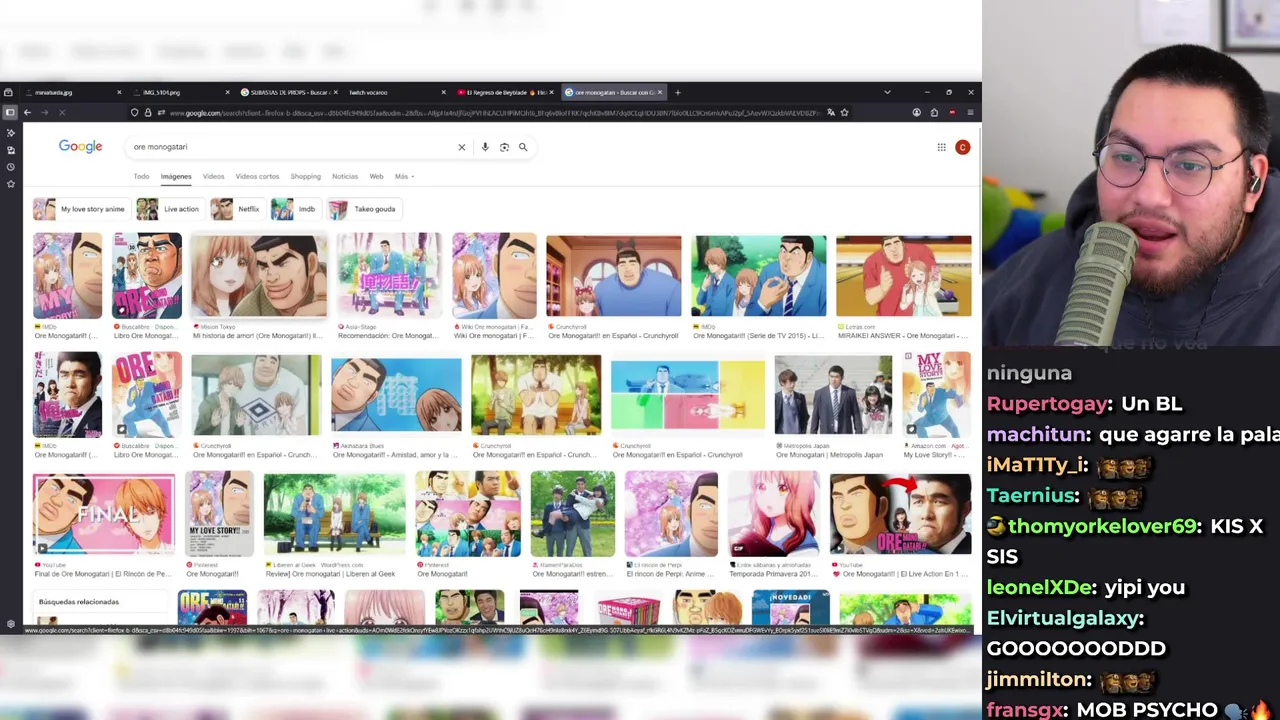Select the 'Web' search category
This screenshot has height=720, width=1280.
click(376, 176)
